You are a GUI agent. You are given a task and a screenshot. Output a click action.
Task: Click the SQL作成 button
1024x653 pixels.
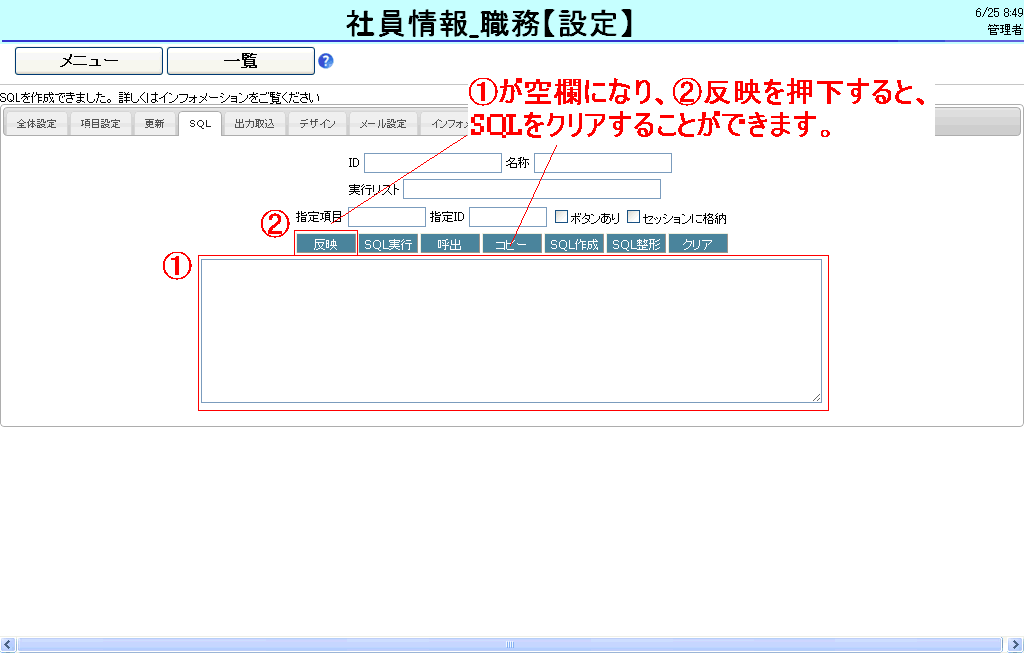coord(574,244)
